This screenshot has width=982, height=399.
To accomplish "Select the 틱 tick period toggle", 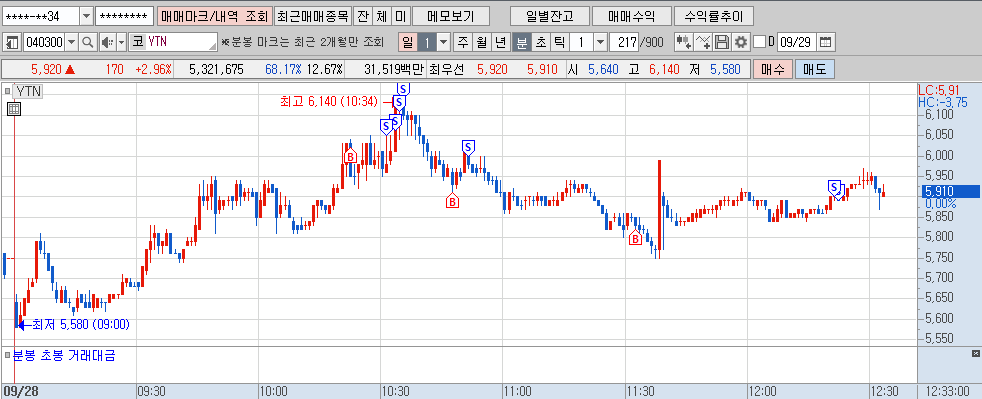I will 559,43.
